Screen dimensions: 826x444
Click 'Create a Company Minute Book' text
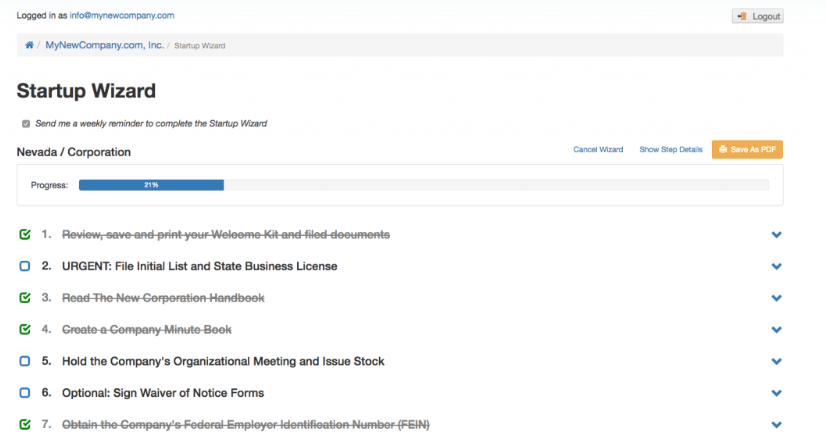click(x=147, y=329)
